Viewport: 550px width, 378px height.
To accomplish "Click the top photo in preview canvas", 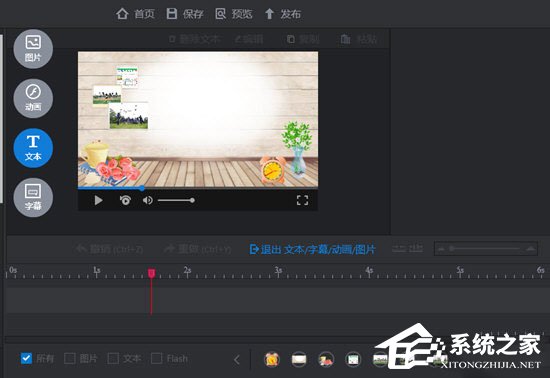I will click(127, 77).
